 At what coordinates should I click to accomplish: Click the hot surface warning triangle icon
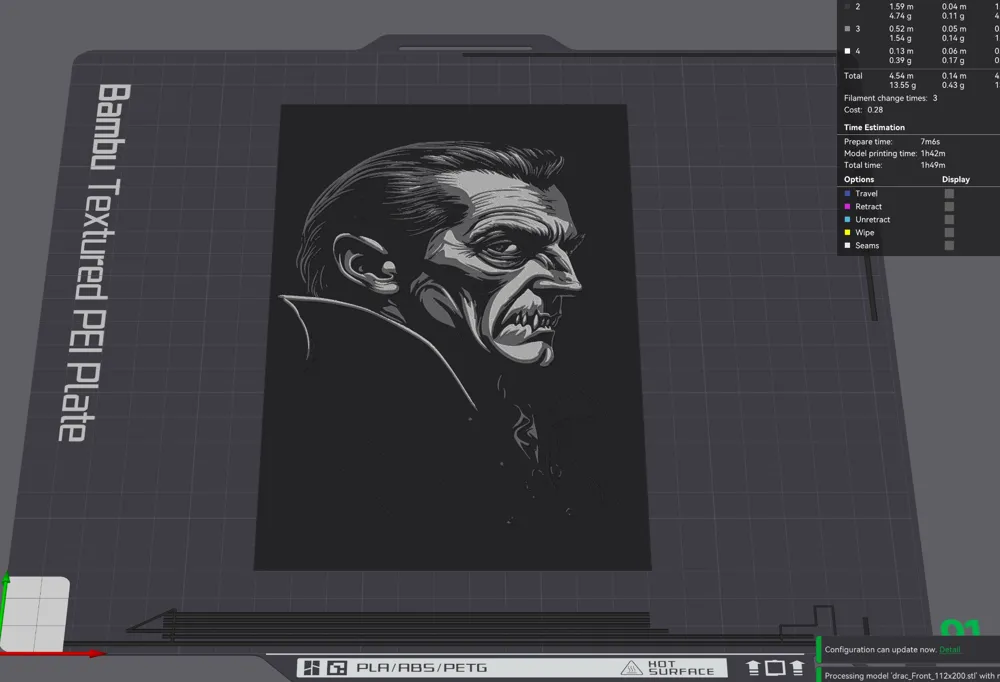[x=631, y=668]
